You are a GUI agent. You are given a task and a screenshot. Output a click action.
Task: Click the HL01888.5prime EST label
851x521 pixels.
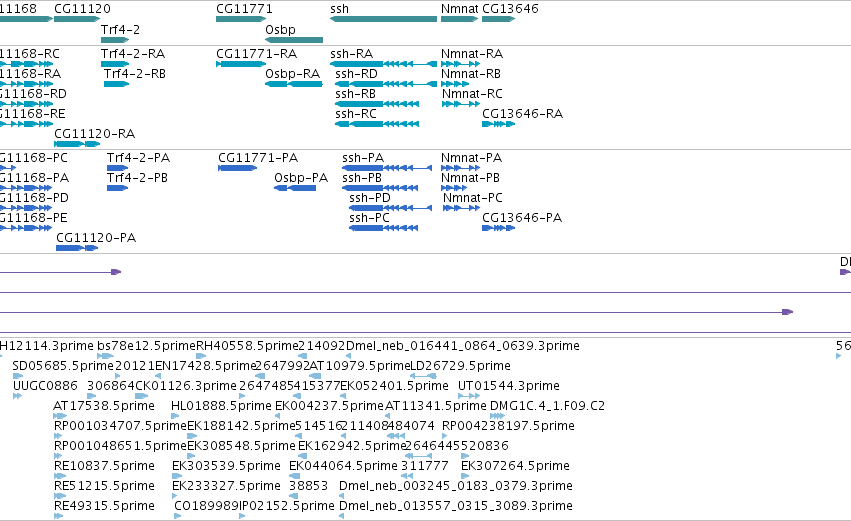221,406
